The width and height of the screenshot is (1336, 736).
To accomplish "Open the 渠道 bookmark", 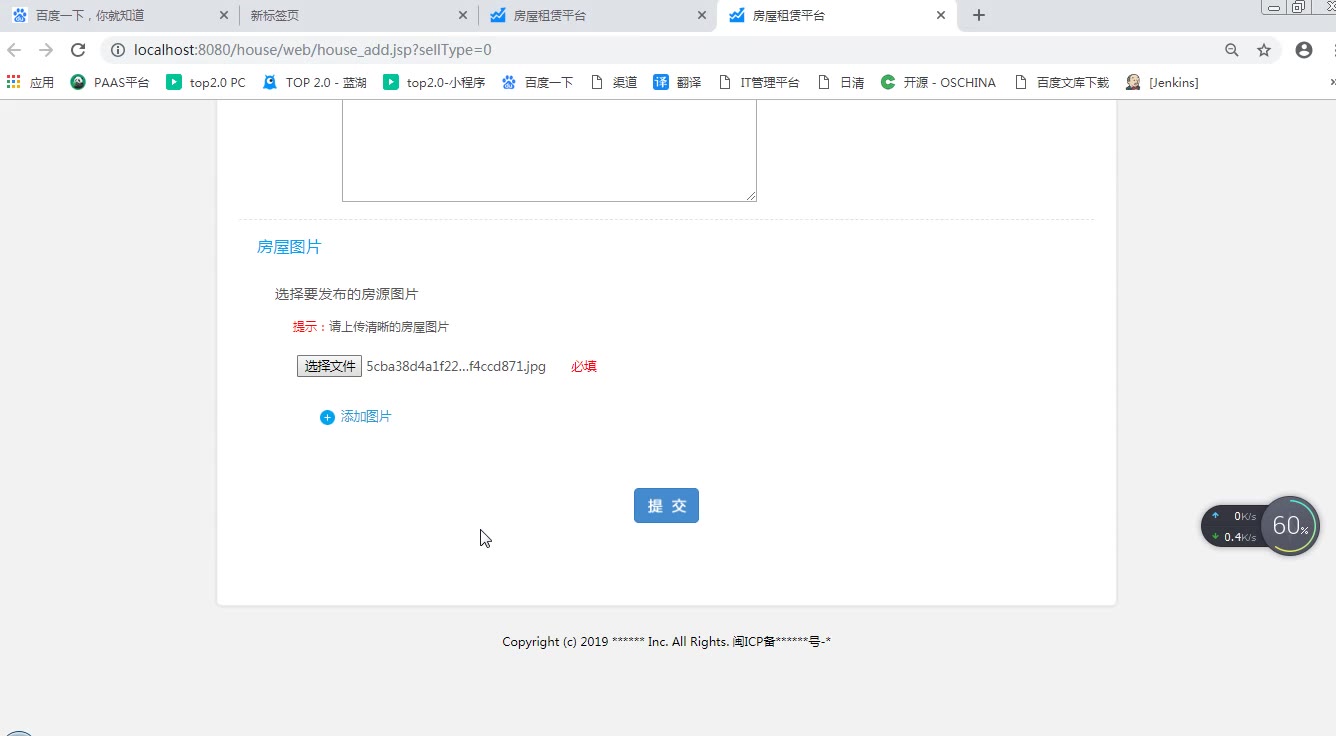I will [x=614, y=82].
